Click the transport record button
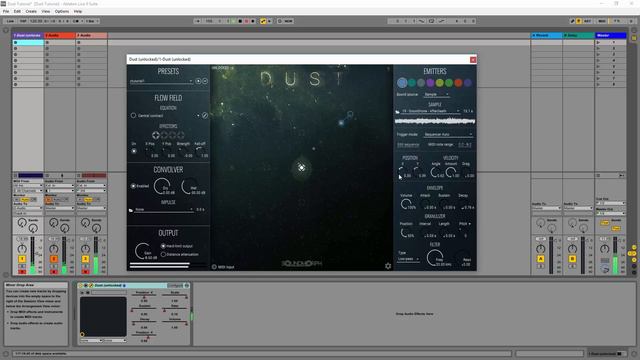The image size is (640, 360). click(247, 21)
